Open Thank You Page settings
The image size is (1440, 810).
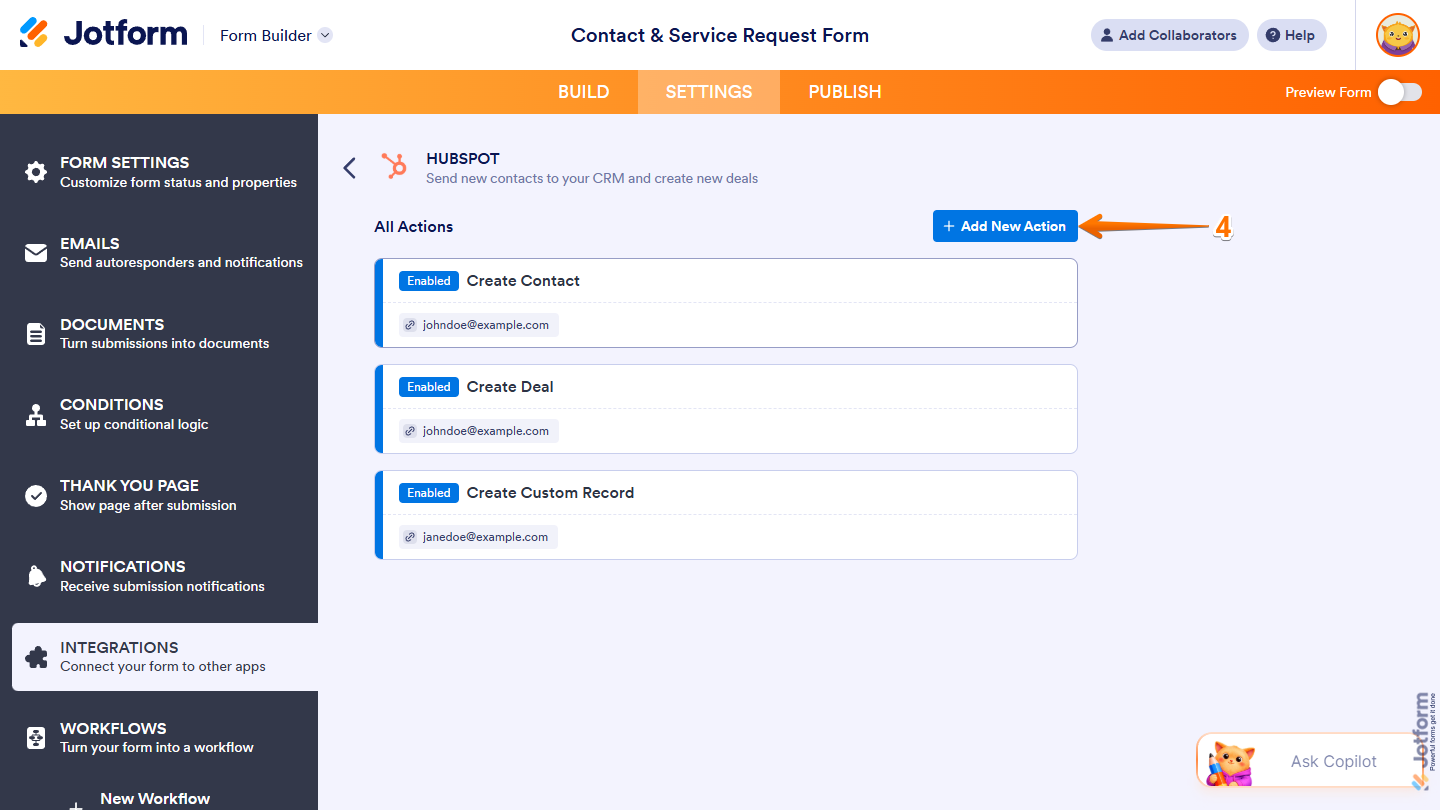(159, 495)
